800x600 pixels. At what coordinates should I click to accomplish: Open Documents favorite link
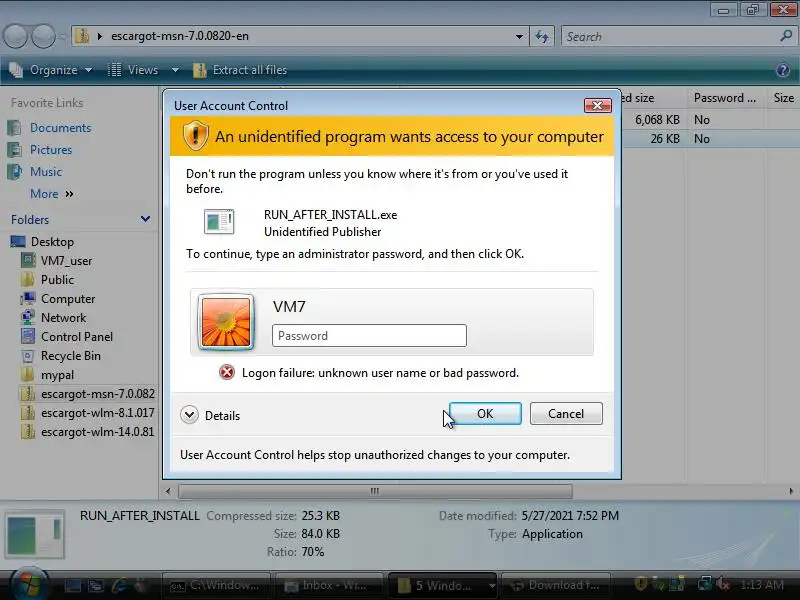coord(60,128)
